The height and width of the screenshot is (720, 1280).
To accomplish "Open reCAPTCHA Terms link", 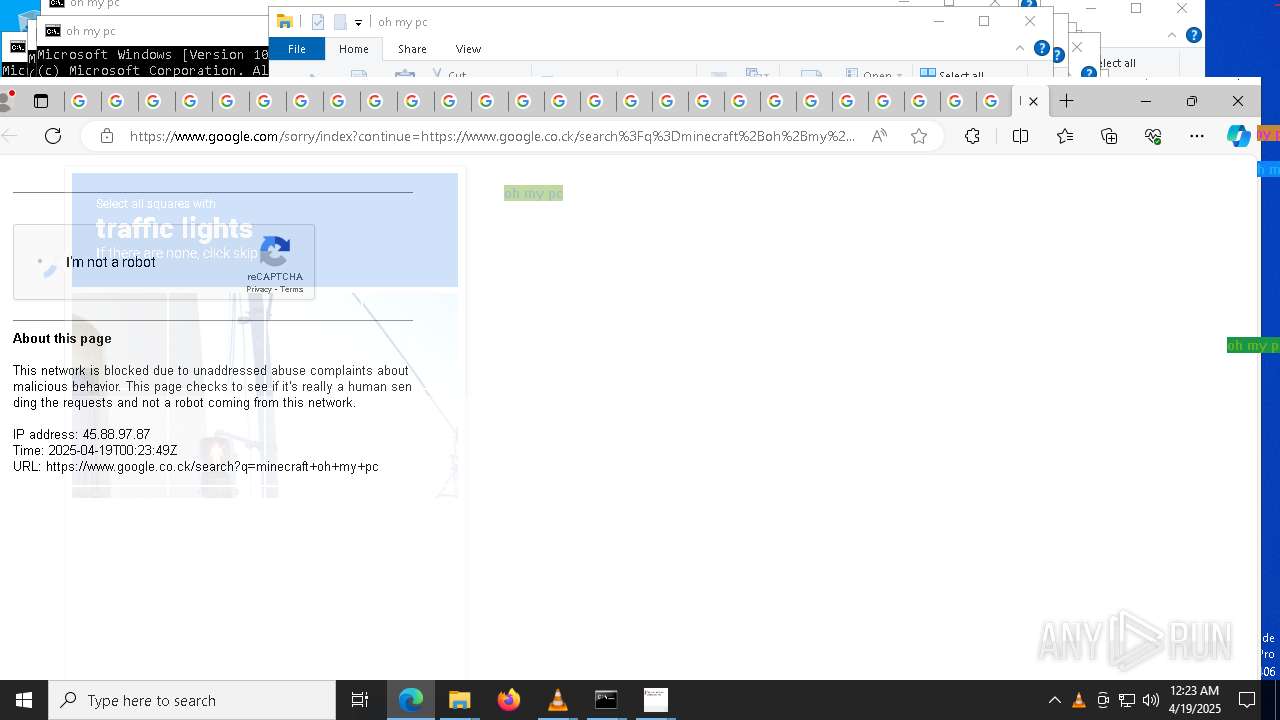I will [291, 289].
